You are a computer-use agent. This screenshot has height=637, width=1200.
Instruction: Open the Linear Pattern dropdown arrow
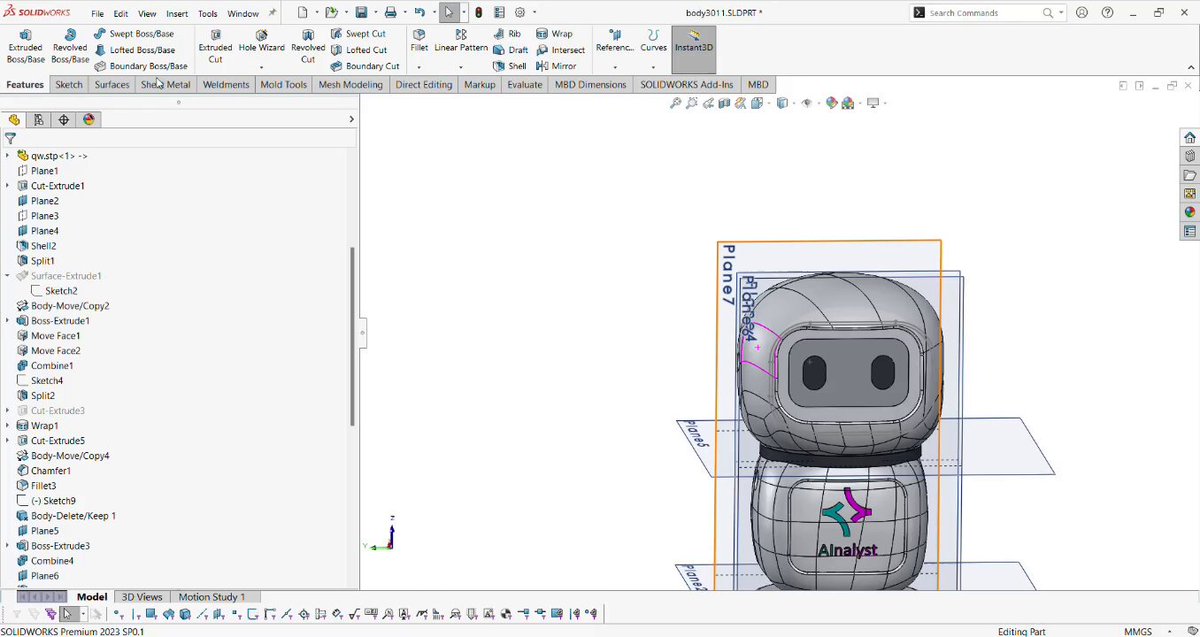tap(461, 67)
